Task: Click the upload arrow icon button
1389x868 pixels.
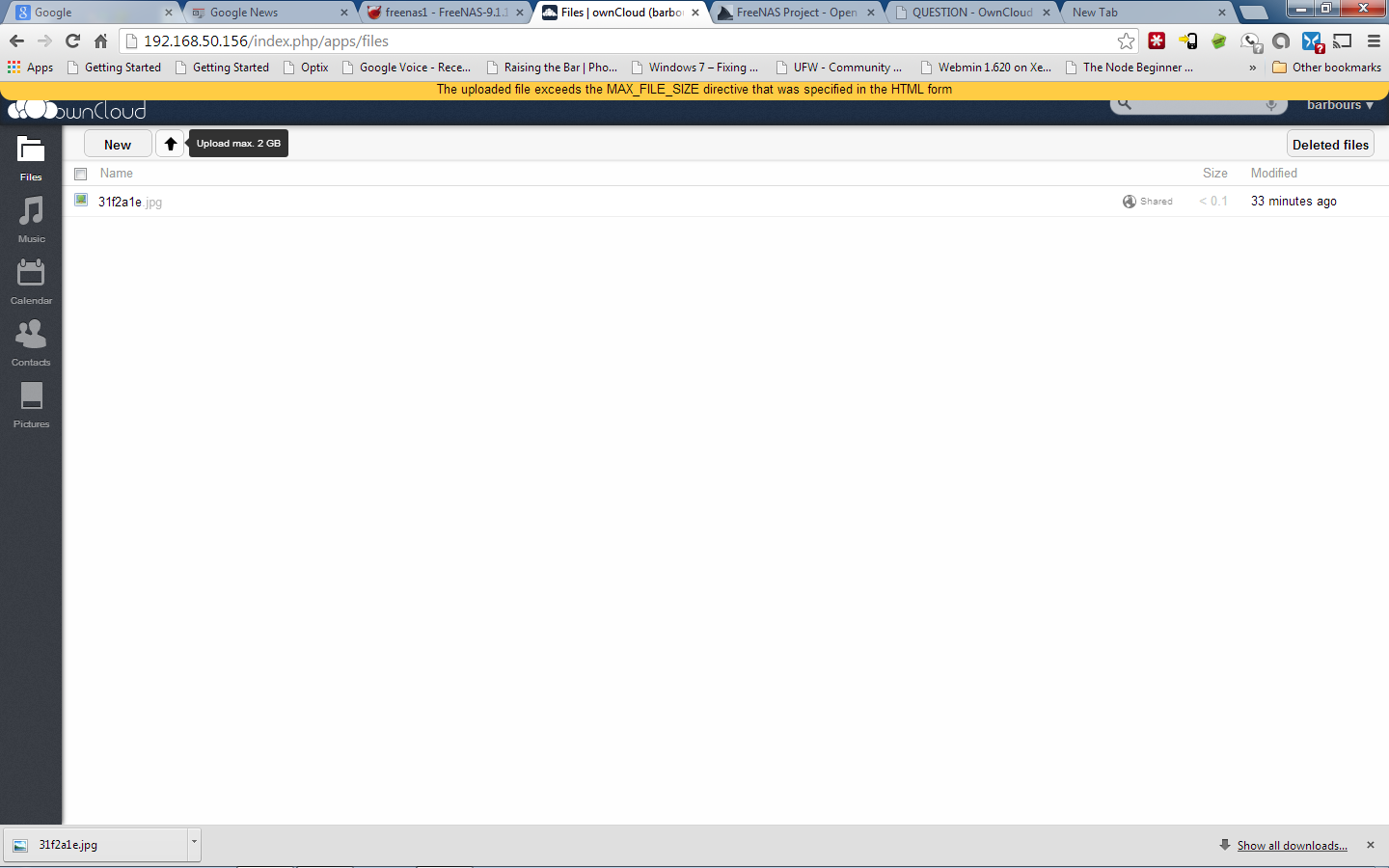Action: (x=170, y=144)
